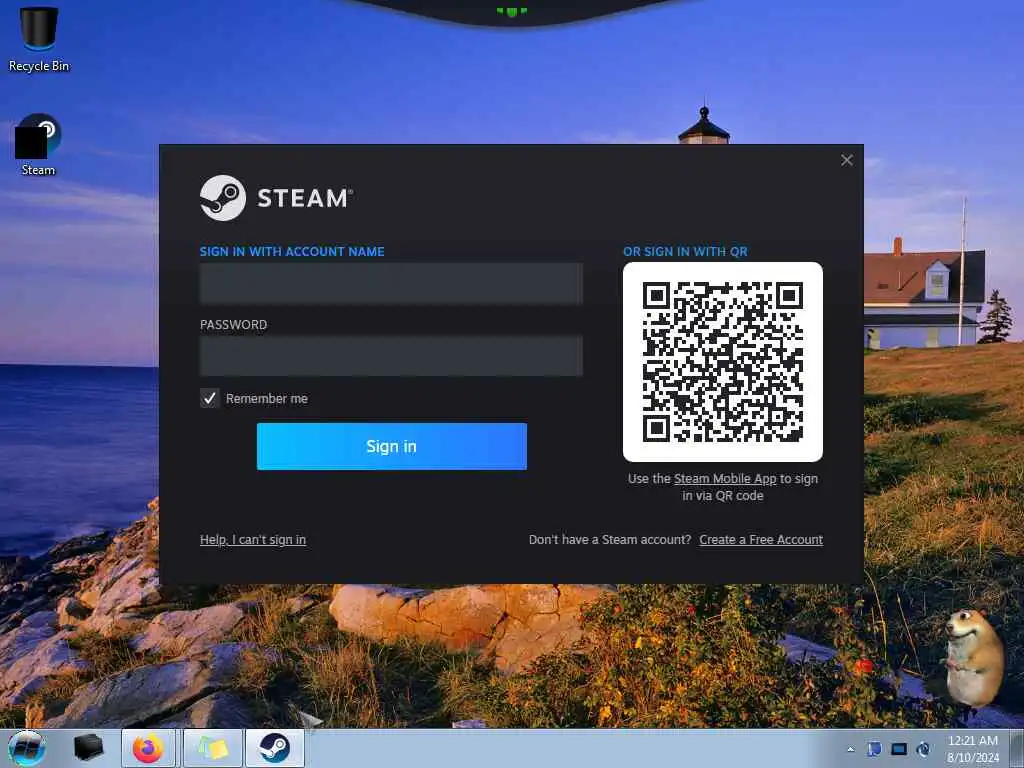Image resolution: width=1024 pixels, height=768 pixels.
Task: Select the Steam desktop shortcut icon
Action: 38,145
